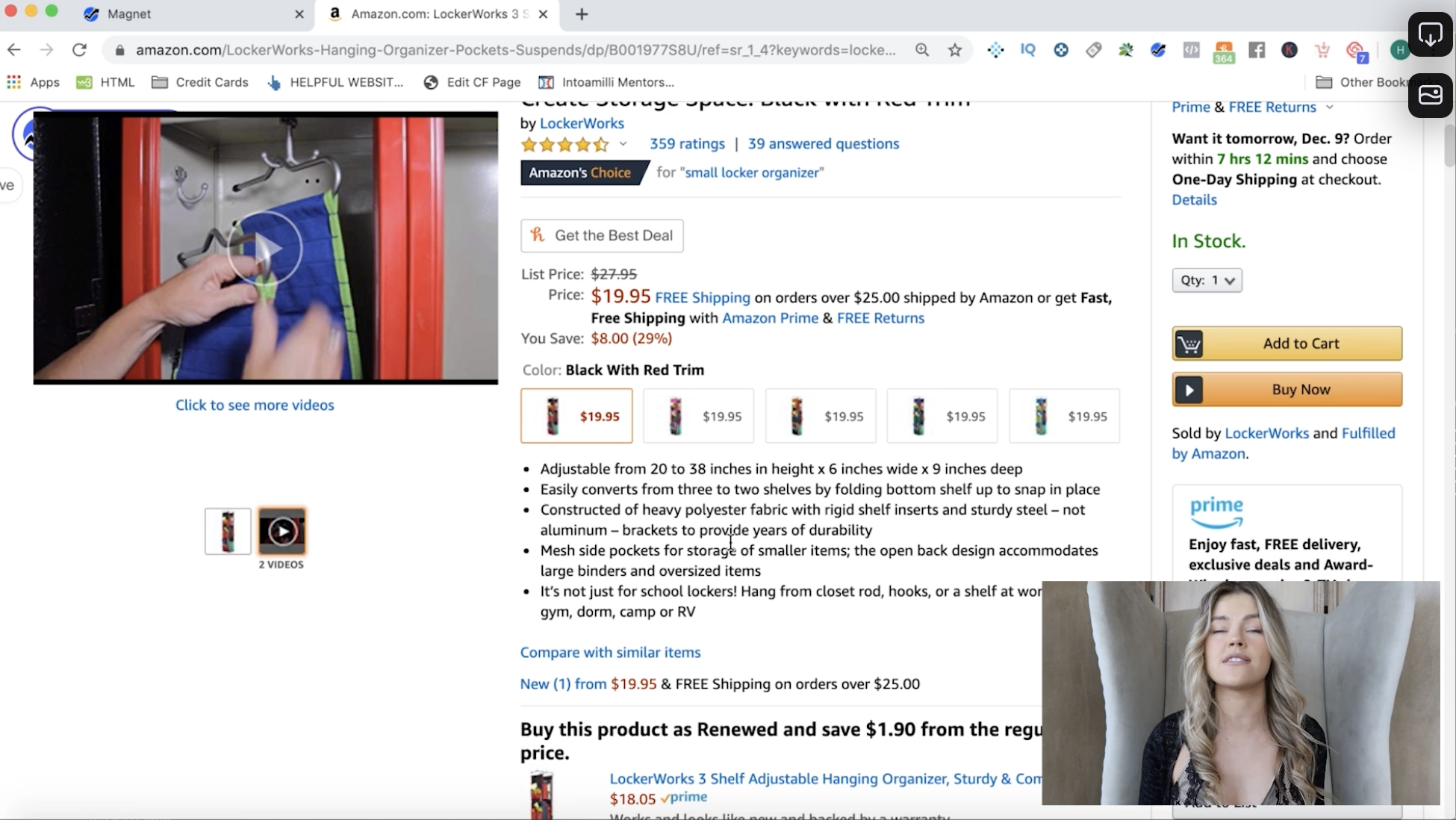Expand the star rating breakdown chevron
Screen dimensions: 1456x820
pos(623,143)
